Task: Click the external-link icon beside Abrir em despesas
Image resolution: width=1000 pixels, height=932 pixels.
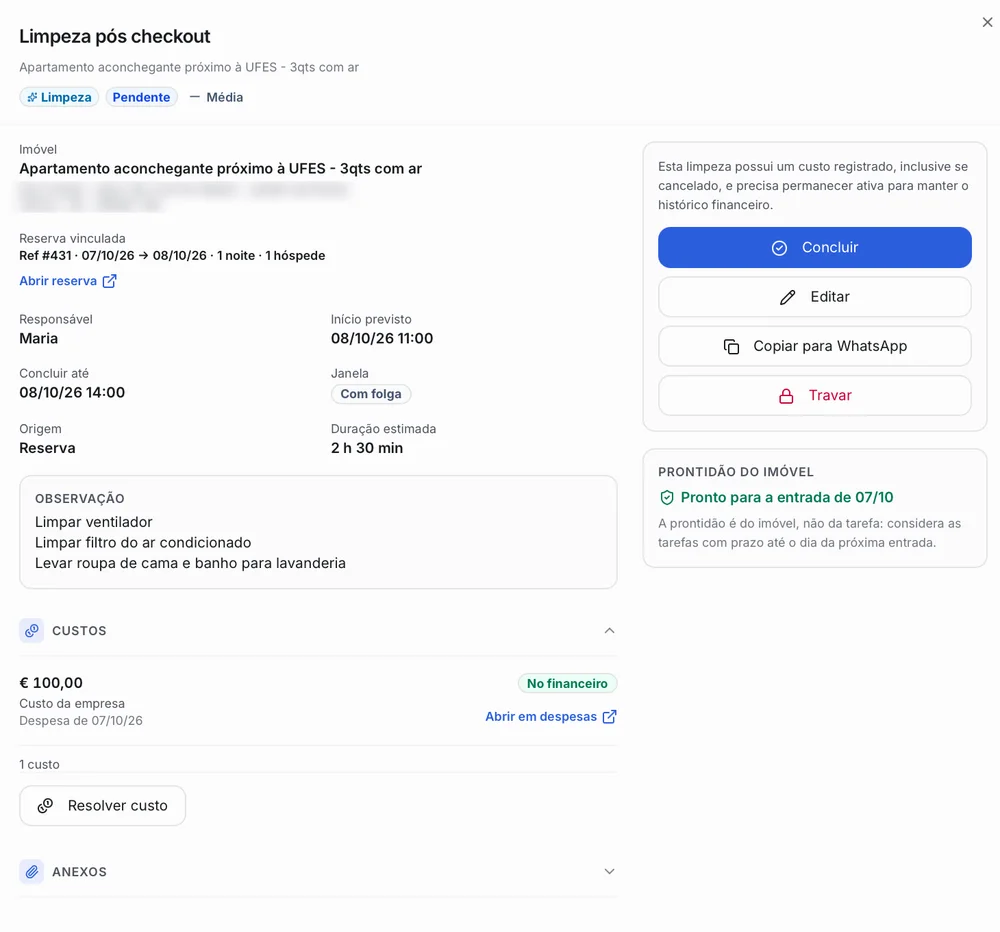Action: [610, 716]
